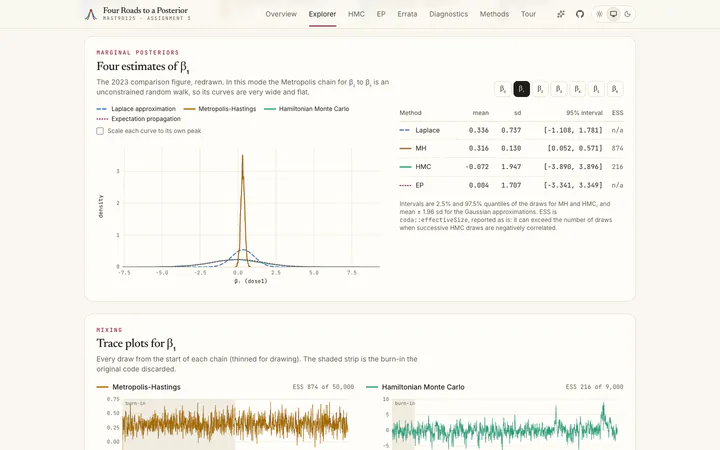
Task: Switch to parameter β4
Action: (x=578, y=89)
